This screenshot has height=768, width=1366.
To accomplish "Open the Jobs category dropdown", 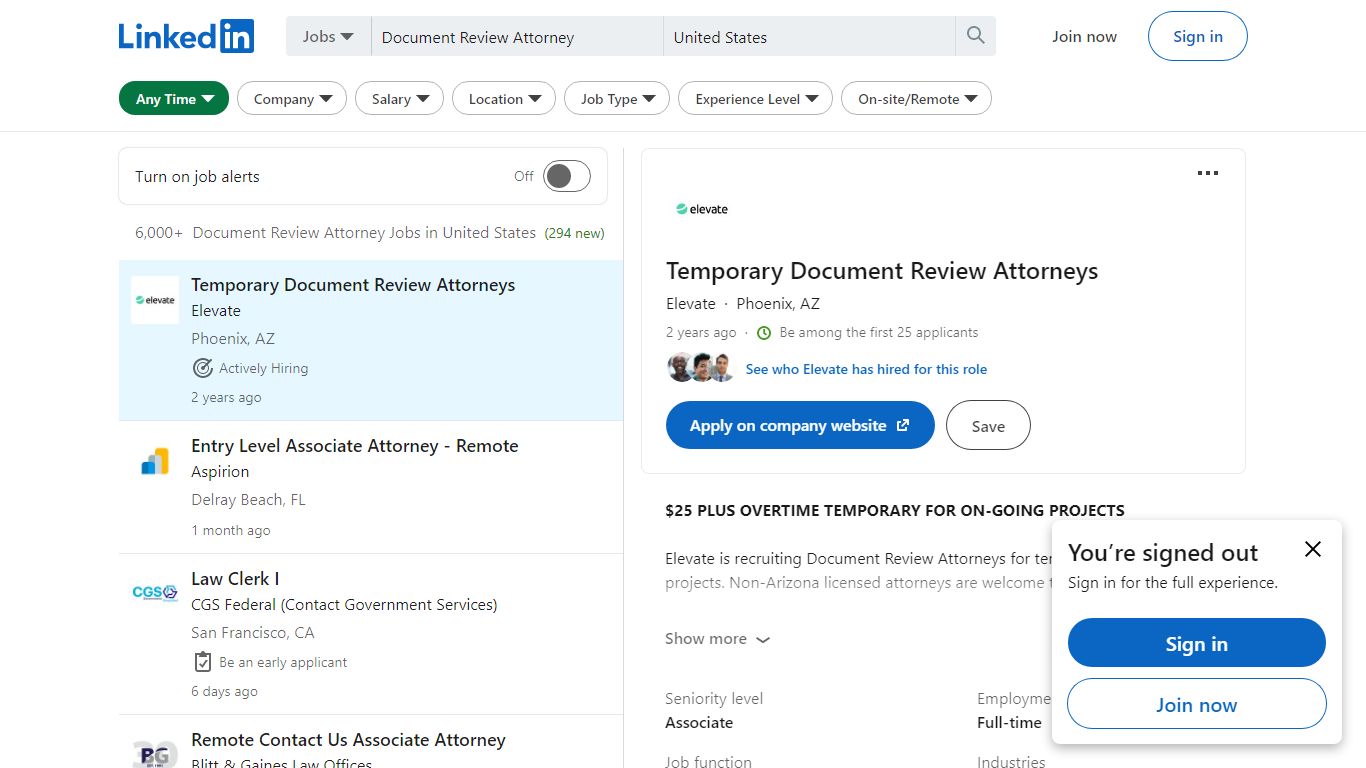I will [328, 37].
